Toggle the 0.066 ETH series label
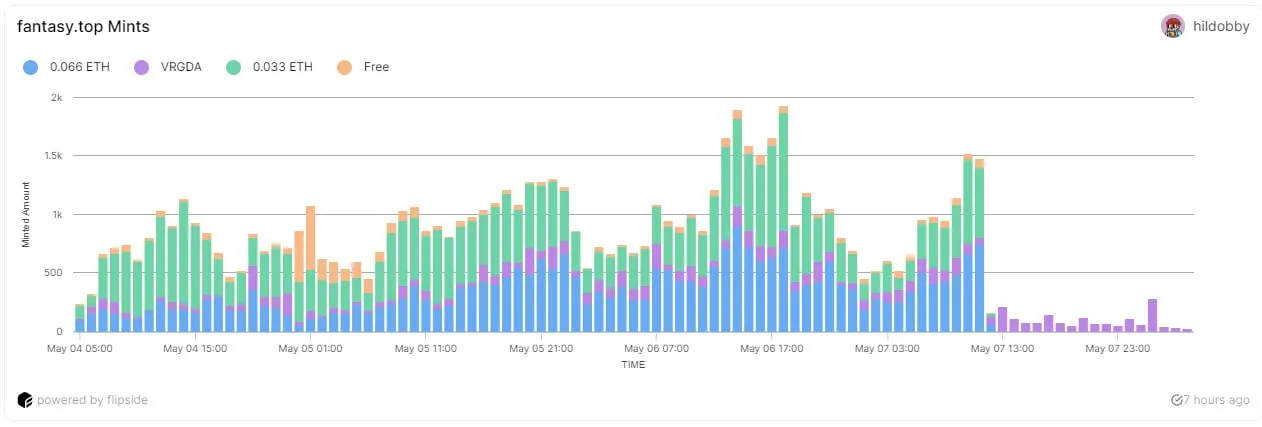This screenshot has width=1262, height=427. 80,67
